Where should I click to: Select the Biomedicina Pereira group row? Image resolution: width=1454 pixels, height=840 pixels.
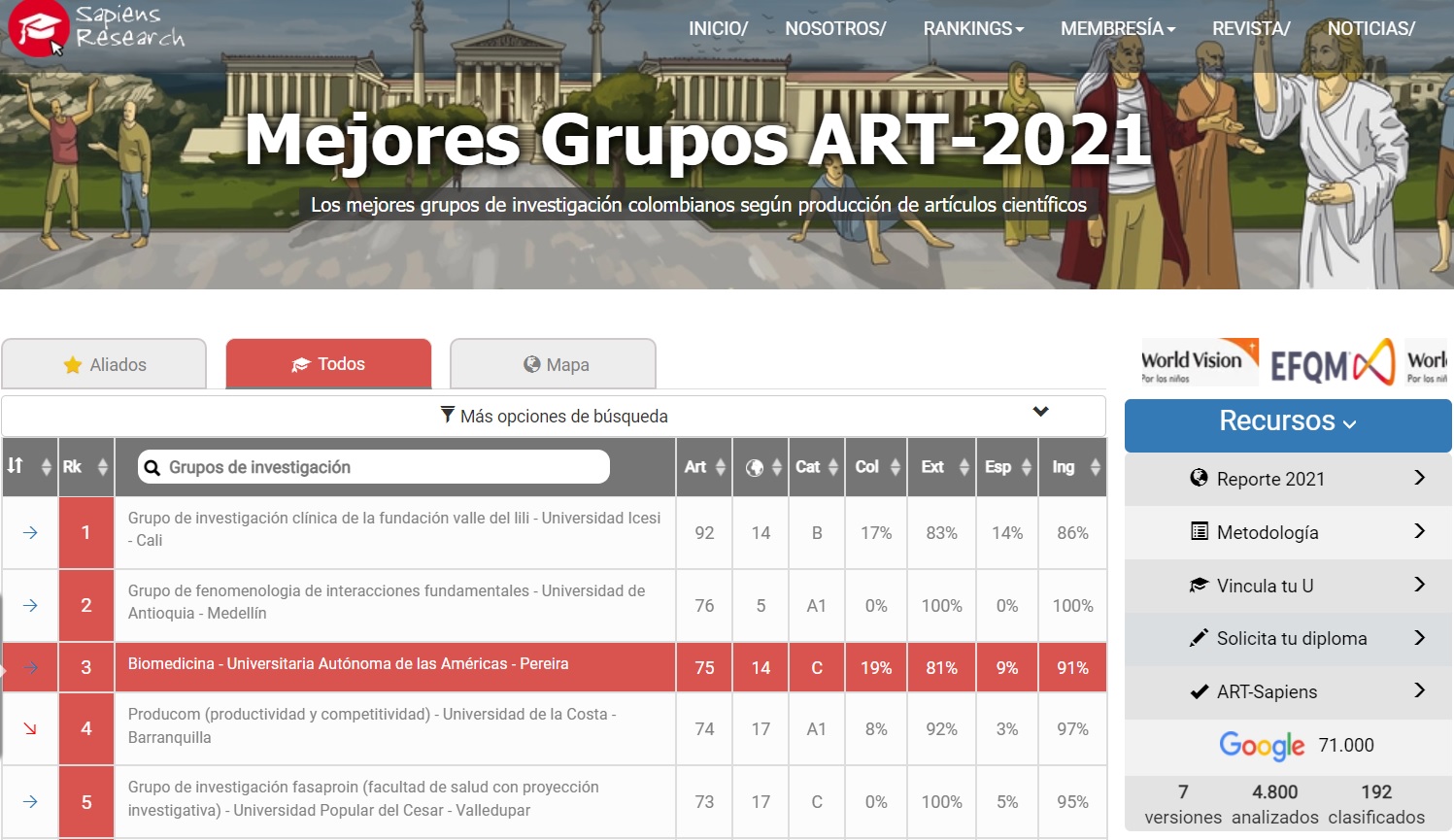click(x=554, y=667)
